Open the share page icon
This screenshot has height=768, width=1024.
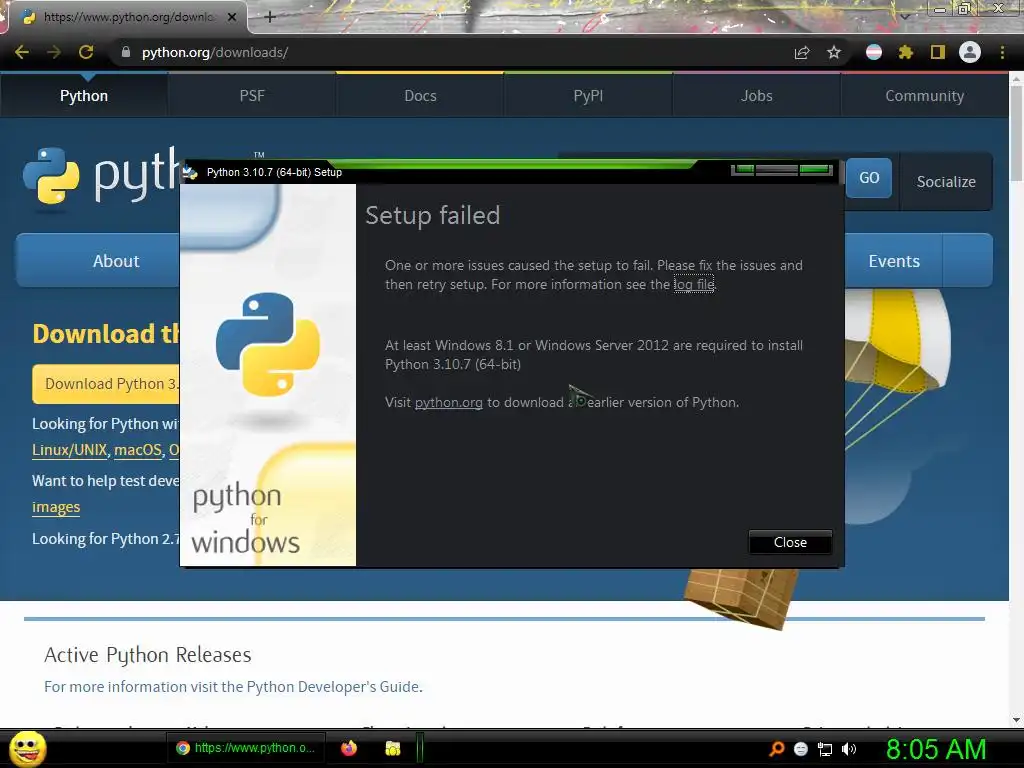click(x=802, y=52)
